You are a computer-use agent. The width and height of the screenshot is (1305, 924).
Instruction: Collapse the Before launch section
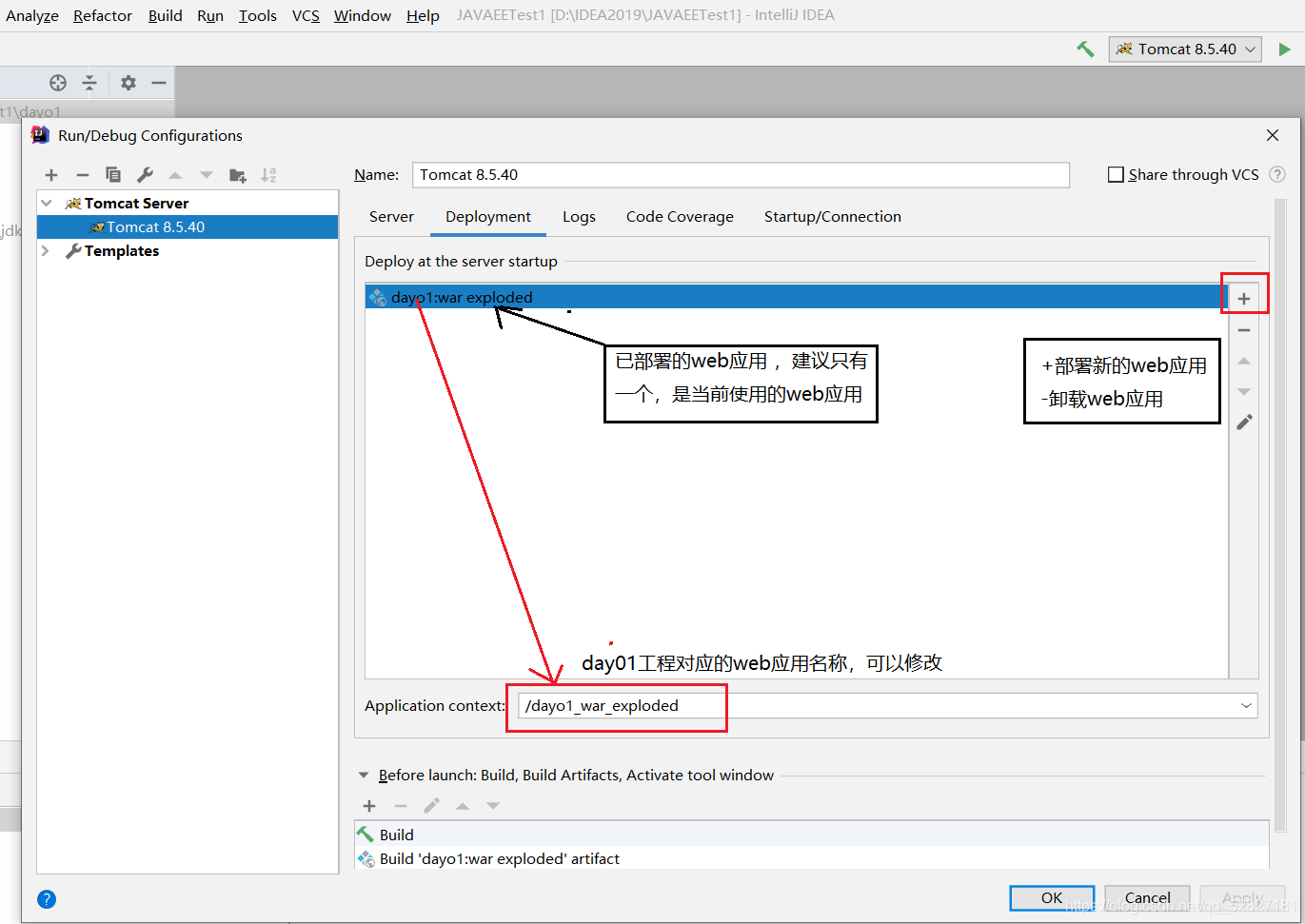364,776
